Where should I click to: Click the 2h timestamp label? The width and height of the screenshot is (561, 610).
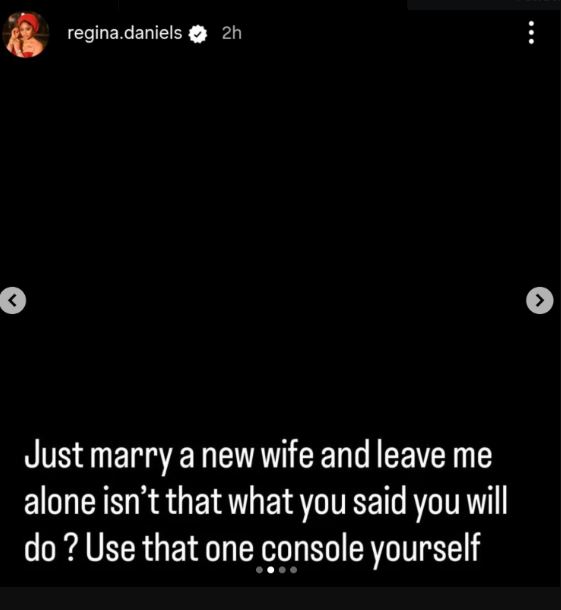pyautogui.click(x=232, y=33)
